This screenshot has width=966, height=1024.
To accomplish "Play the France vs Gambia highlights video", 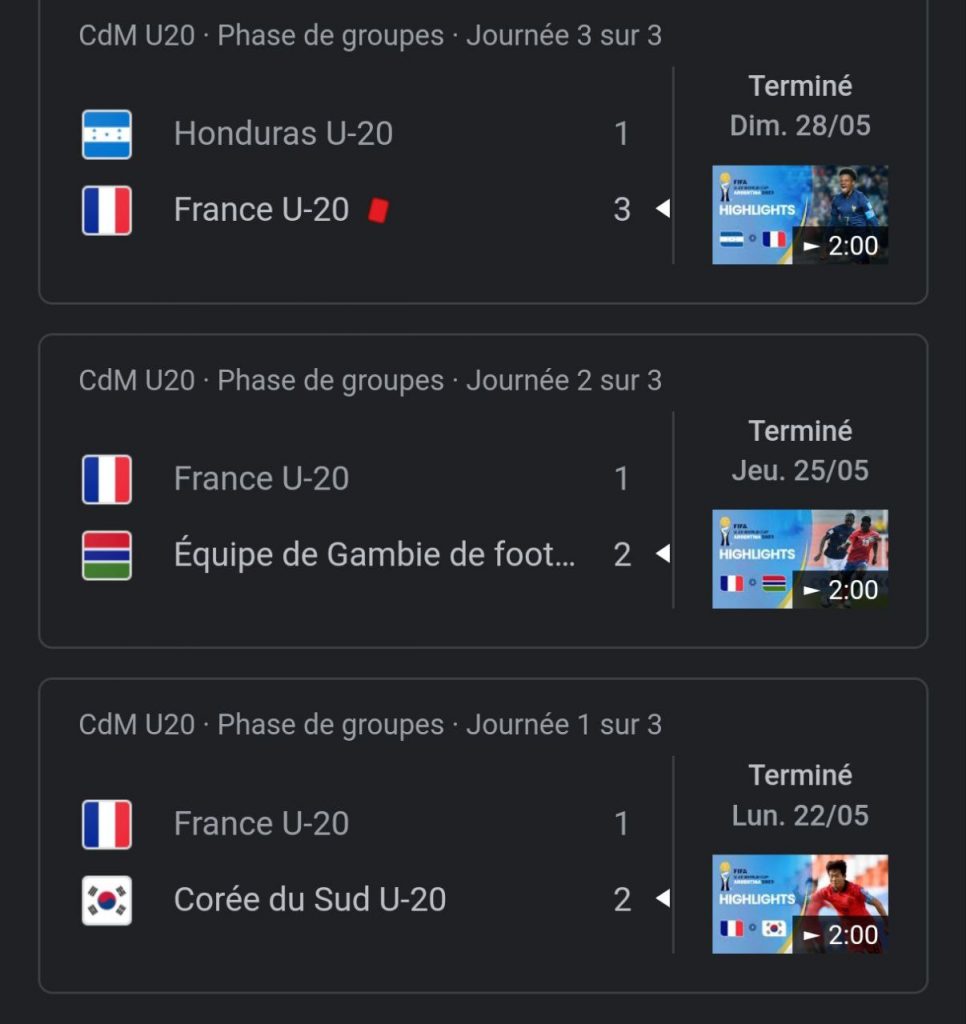I will (x=799, y=559).
